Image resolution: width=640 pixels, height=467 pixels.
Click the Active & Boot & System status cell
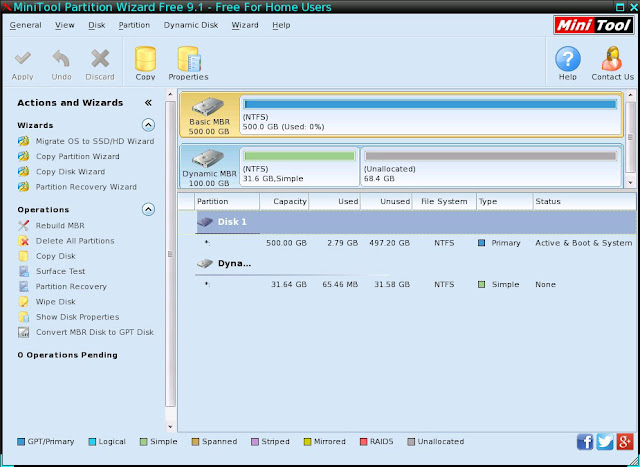click(x=584, y=243)
